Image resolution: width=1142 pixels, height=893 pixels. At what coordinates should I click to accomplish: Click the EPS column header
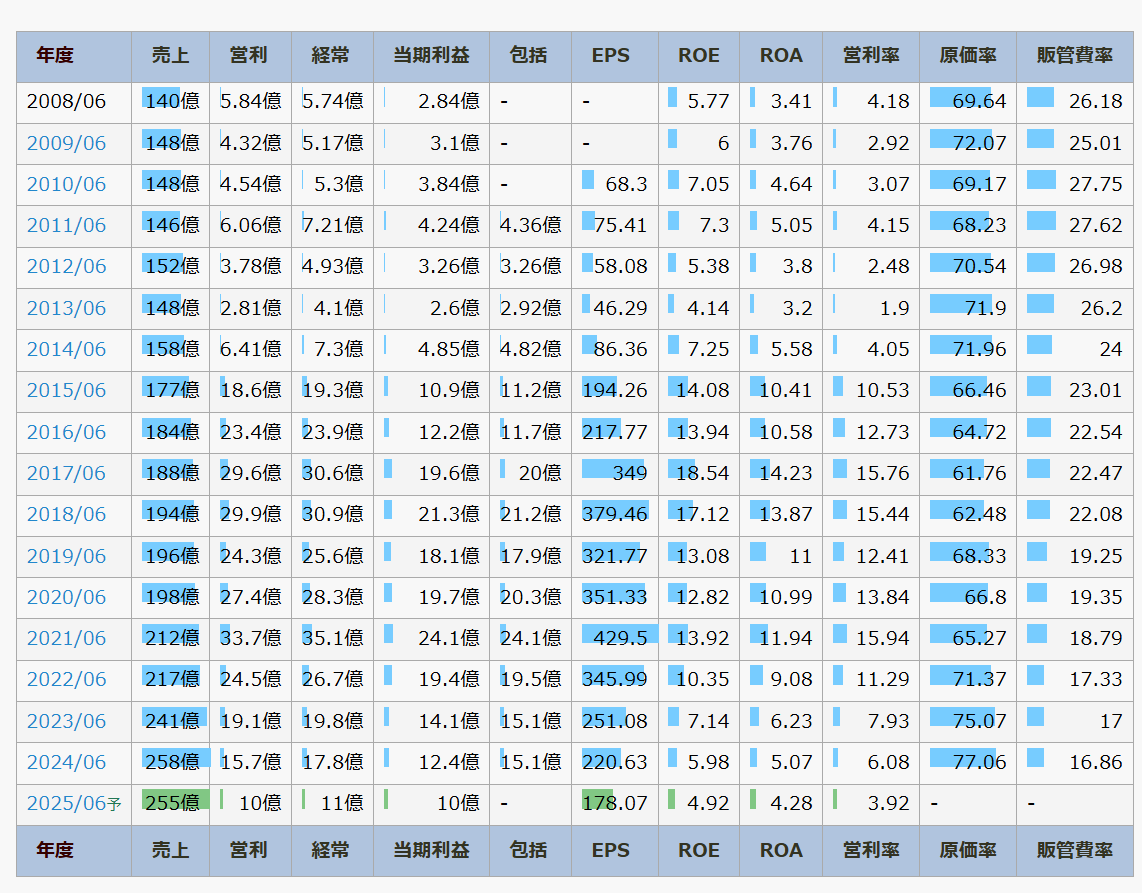pos(612,56)
